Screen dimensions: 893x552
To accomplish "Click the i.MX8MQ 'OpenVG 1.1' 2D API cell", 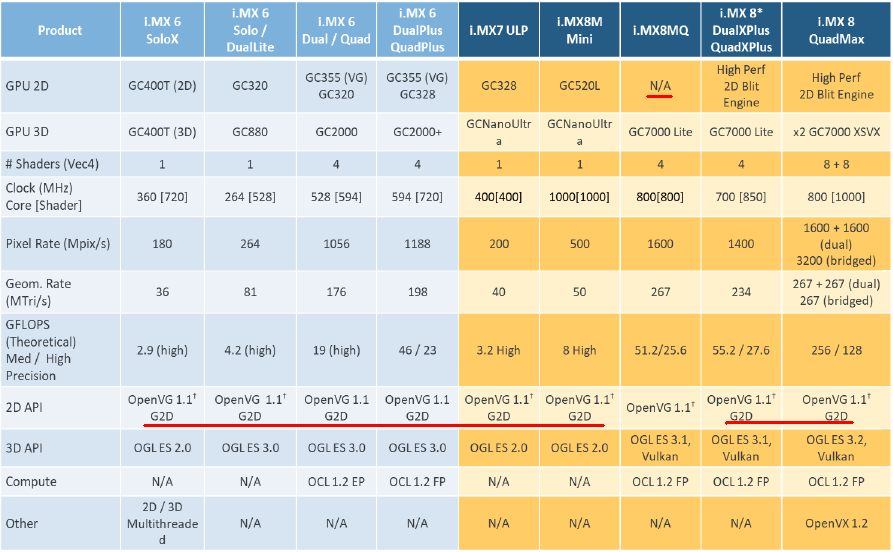I will (x=661, y=408).
